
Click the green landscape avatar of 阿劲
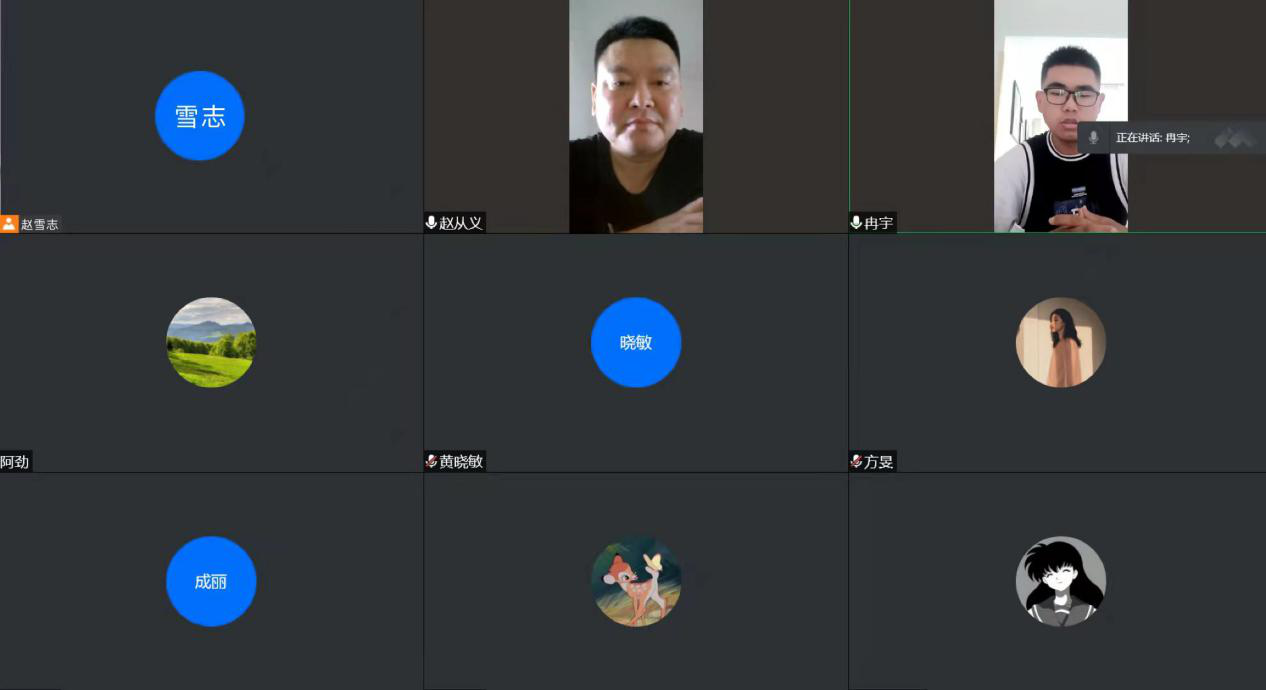(211, 342)
